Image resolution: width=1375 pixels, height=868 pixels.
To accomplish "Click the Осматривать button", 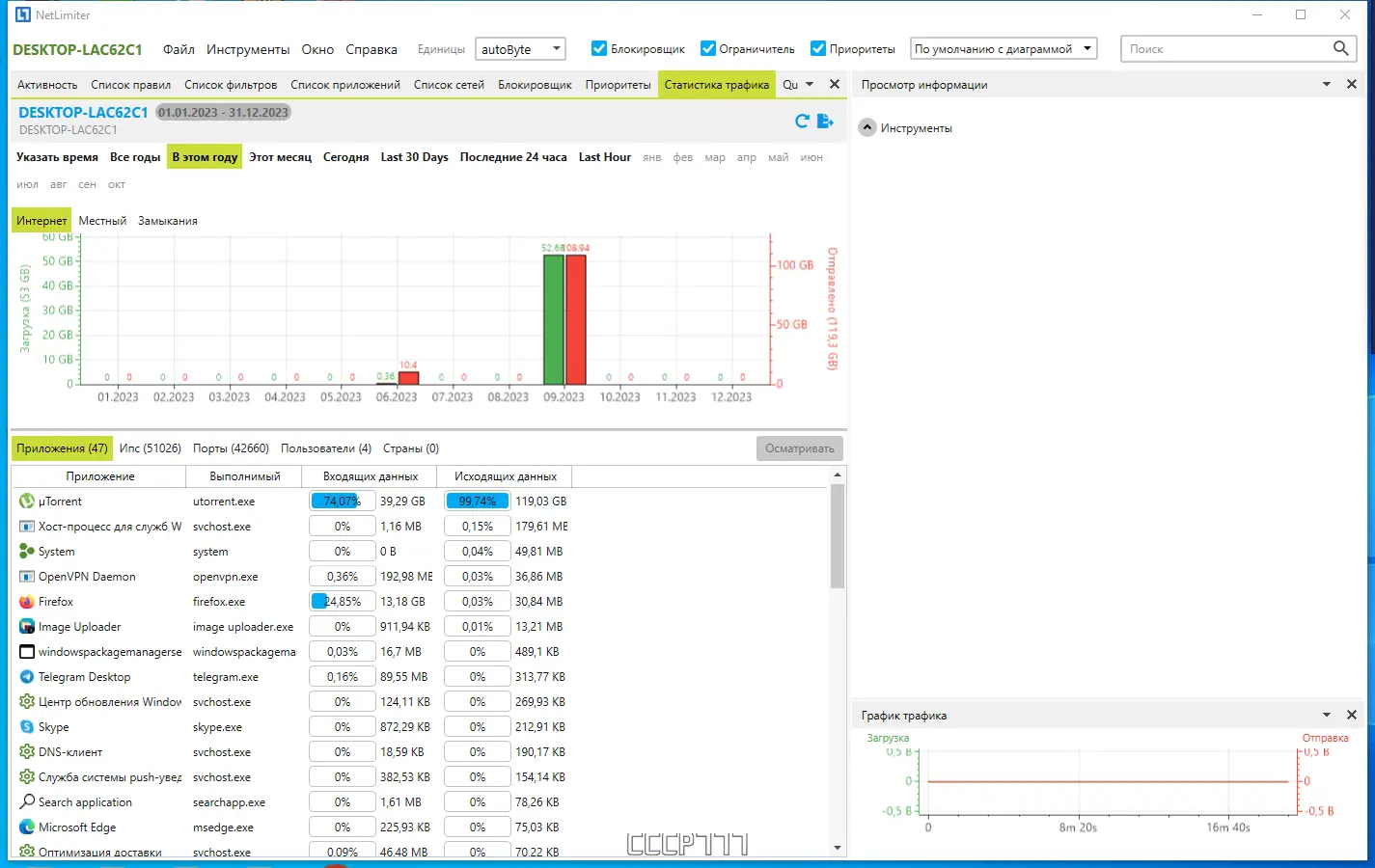I will pyautogui.click(x=800, y=448).
